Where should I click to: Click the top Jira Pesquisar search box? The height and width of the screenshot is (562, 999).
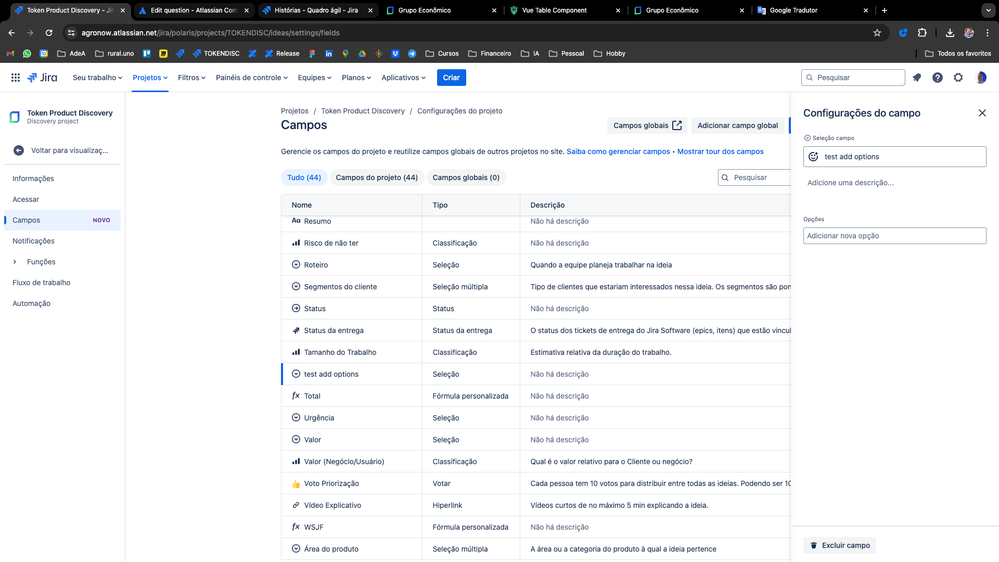pos(853,78)
